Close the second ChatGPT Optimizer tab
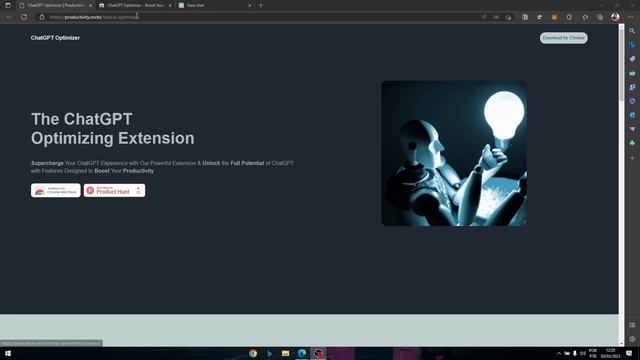Viewport: 640px width, 360px height. pyautogui.click(x=170, y=6)
